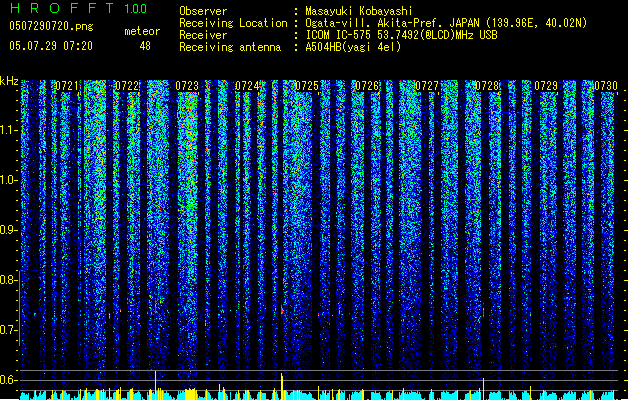Click the Receiving antenna label

coord(230,47)
